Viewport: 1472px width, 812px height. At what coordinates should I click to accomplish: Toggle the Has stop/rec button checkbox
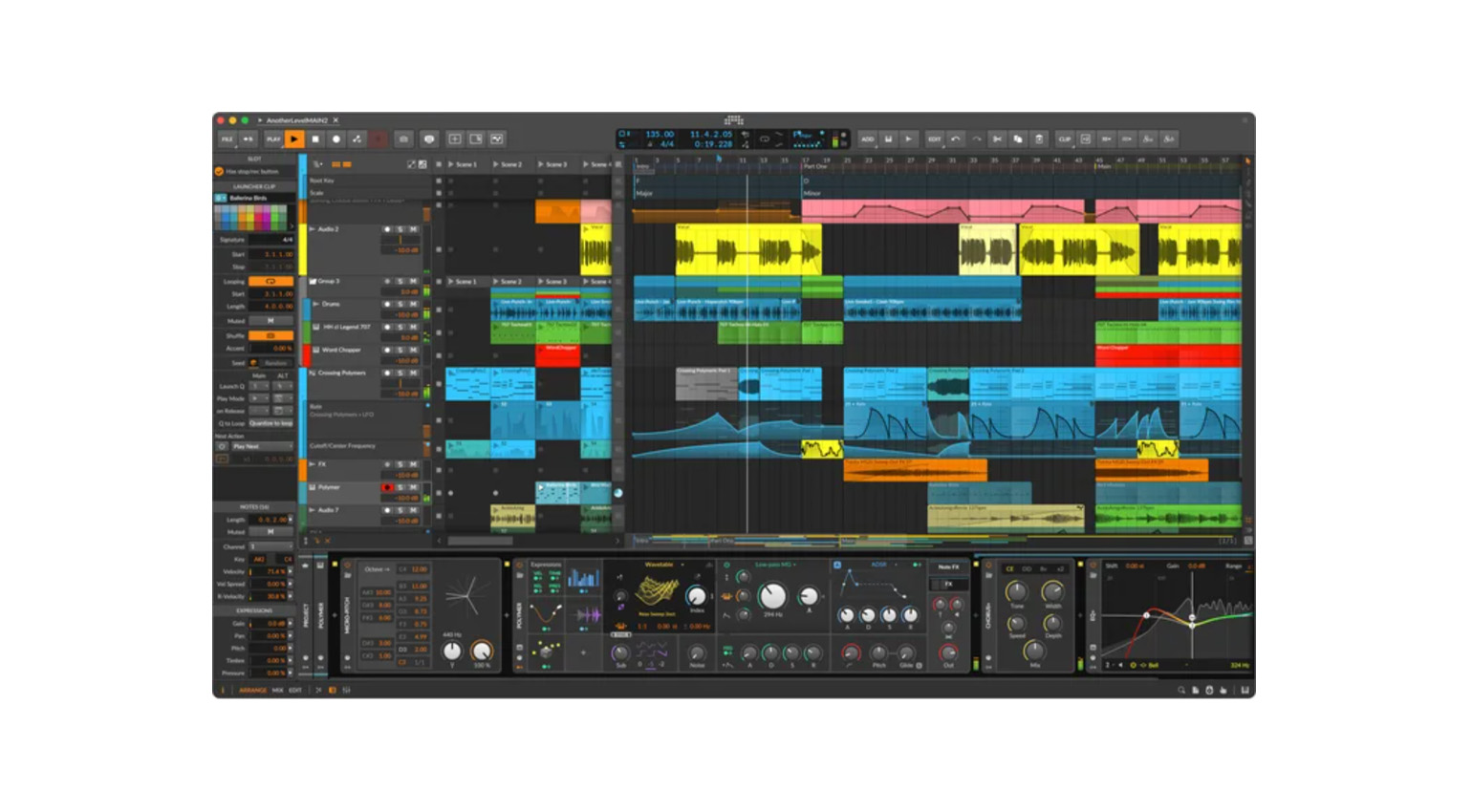(x=219, y=172)
